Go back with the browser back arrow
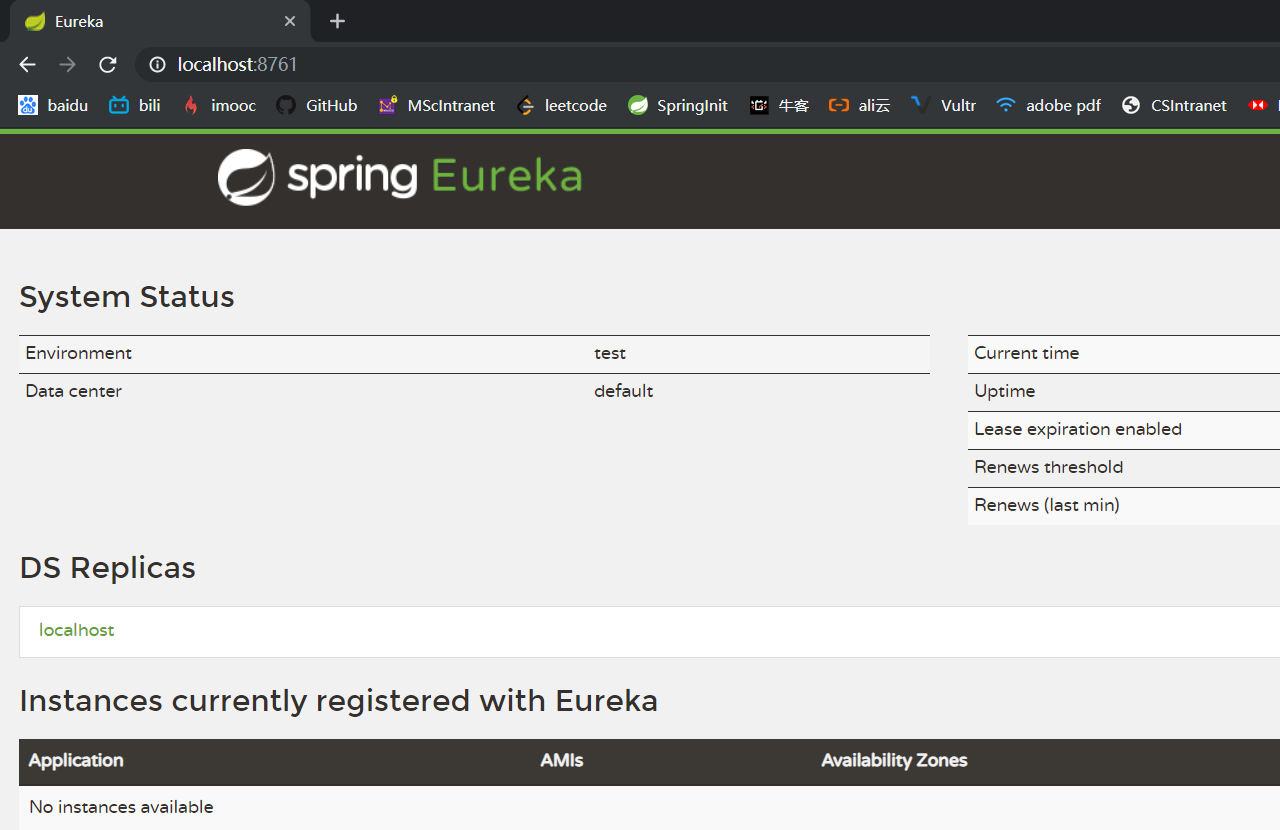 (27, 65)
